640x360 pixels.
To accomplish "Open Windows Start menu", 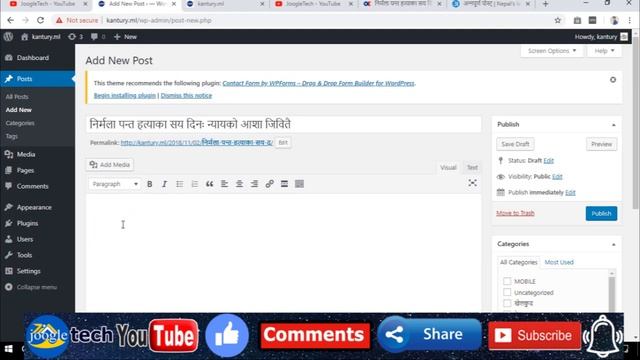I will tap(8, 349).
